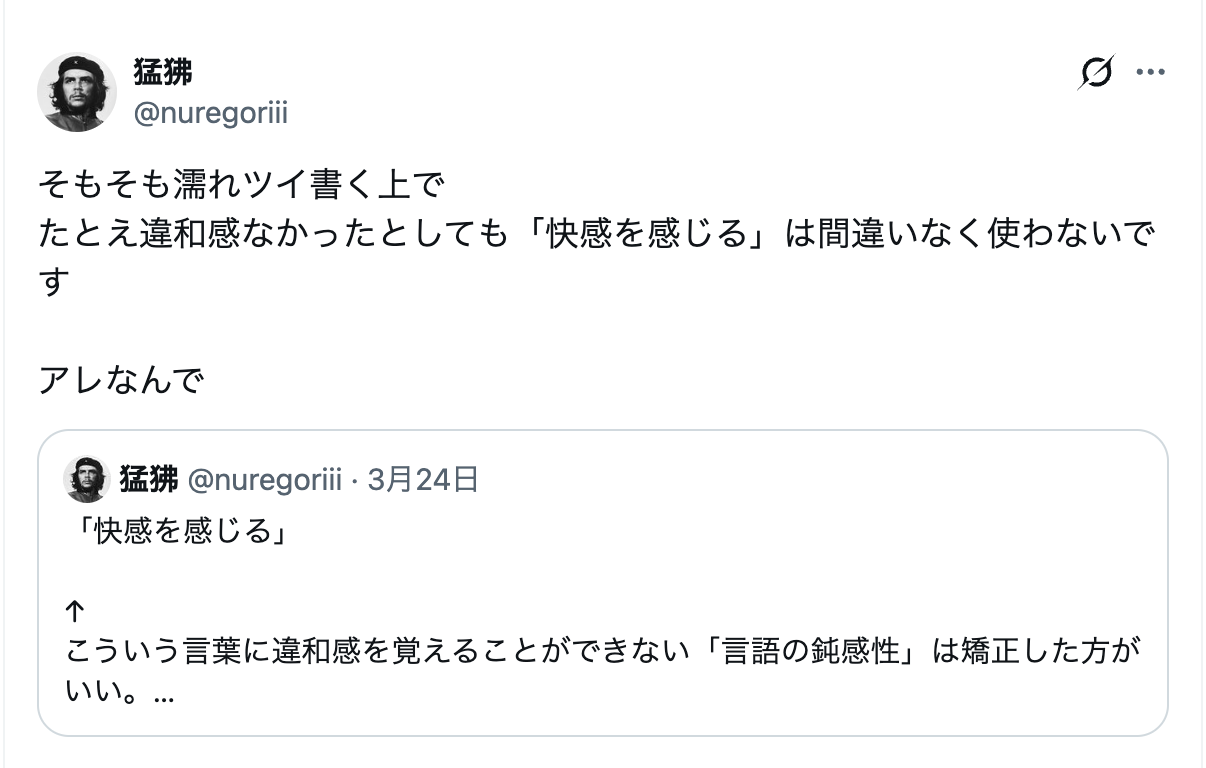Click the line "そもそも濡れツイ書く上で"
This screenshot has width=1206, height=768.
[x=240, y=186]
